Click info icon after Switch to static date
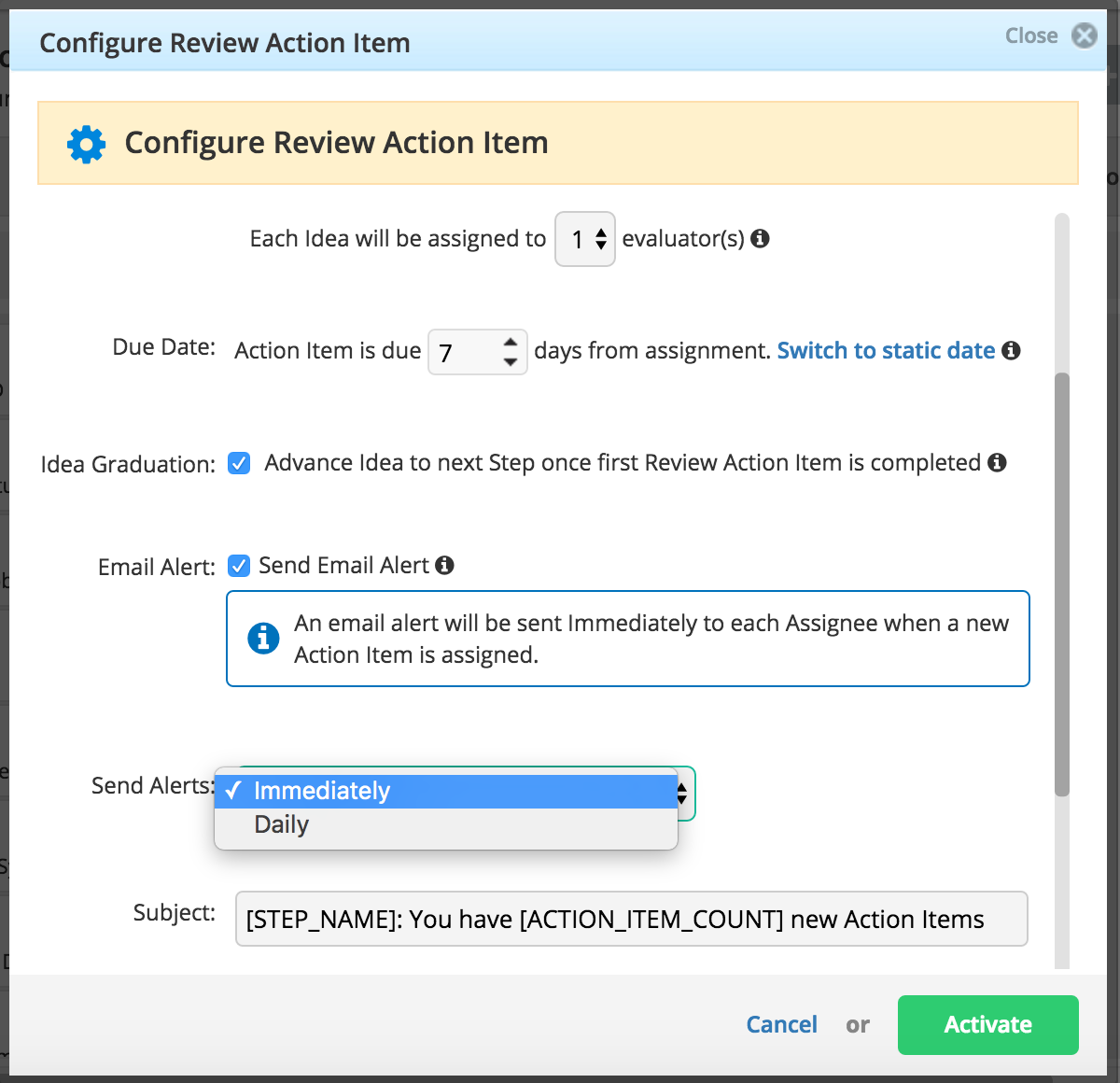Image resolution: width=1120 pixels, height=1083 pixels. 1011,350
